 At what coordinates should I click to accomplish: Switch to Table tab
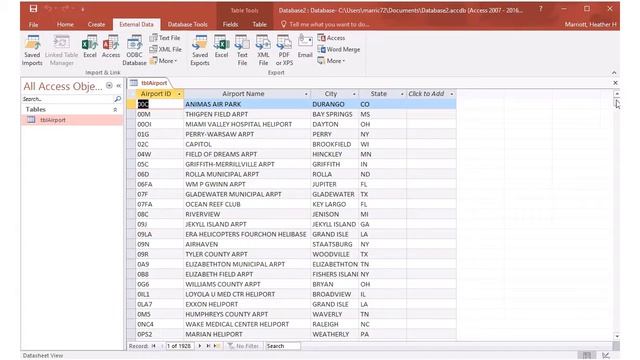(x=259, y=24)
